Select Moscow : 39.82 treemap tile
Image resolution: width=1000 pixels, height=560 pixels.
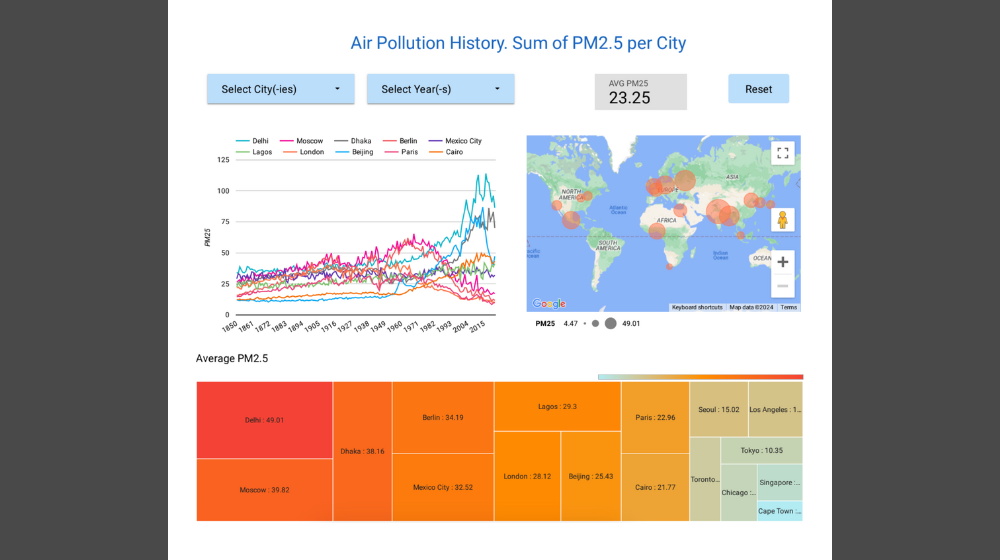pyautogui.click(x=264, y=490)
